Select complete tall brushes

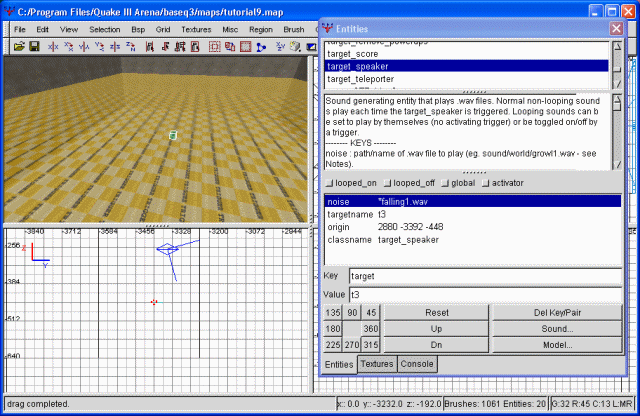pyautogui.click(x=149, y=47)
